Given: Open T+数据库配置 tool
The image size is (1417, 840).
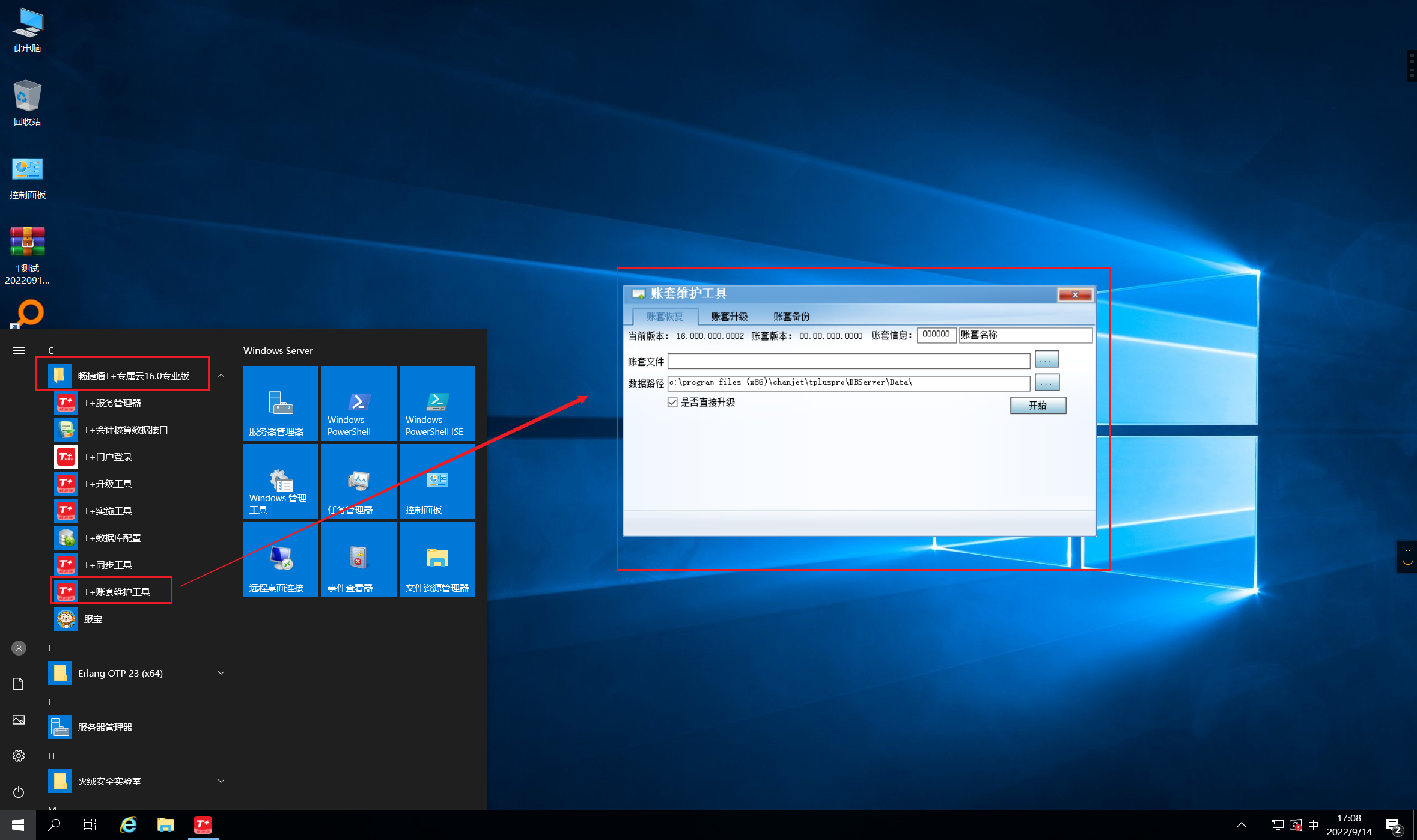Looking at the screenshot, I should (x=112, y=538).
